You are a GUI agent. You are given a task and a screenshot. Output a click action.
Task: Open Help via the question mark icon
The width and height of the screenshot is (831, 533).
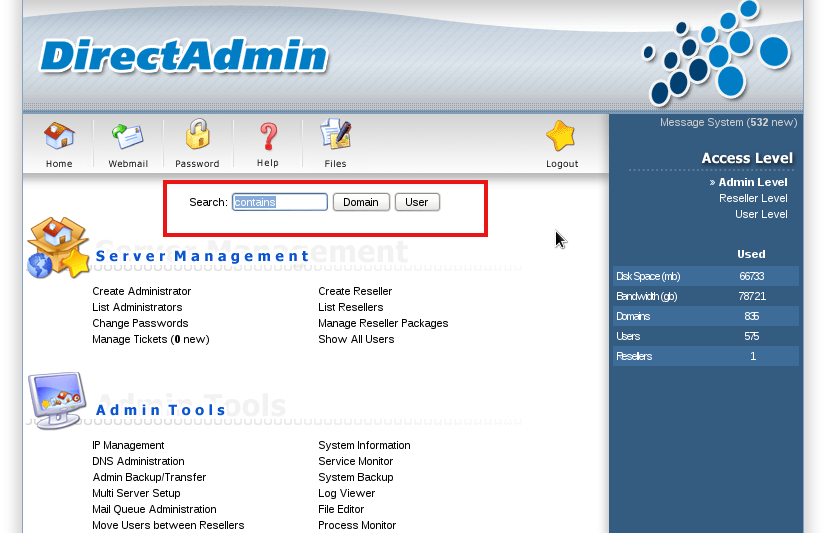click(268, 137)
